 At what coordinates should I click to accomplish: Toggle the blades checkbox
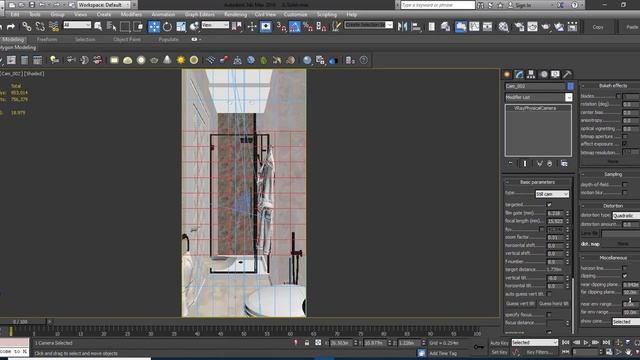point(618,96)
